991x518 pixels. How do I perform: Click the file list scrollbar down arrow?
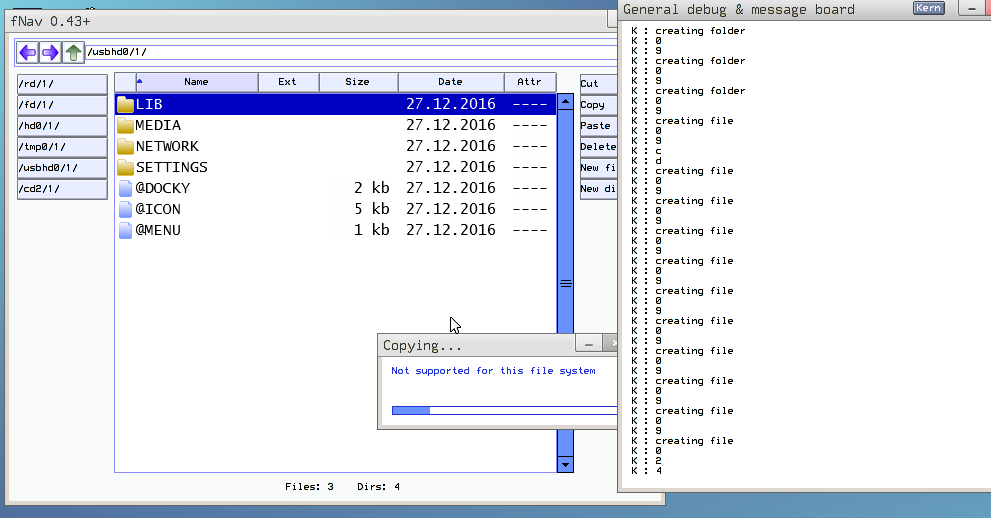(565, 464)
